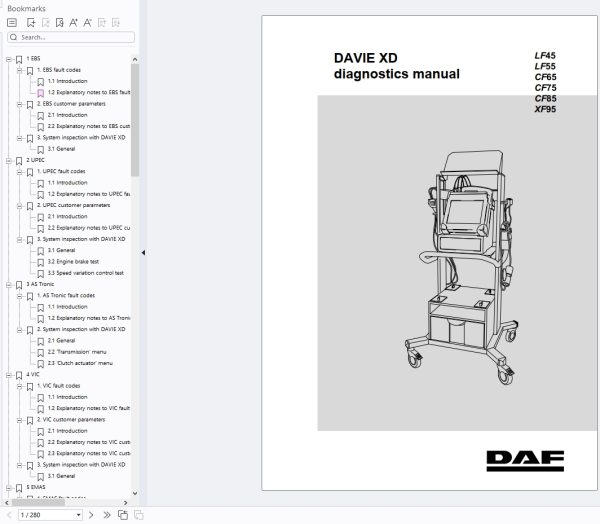Screen dimensions: 600x524
Task: Collapse '2. VIC customer parameters' node
Action: pos(19,420)
